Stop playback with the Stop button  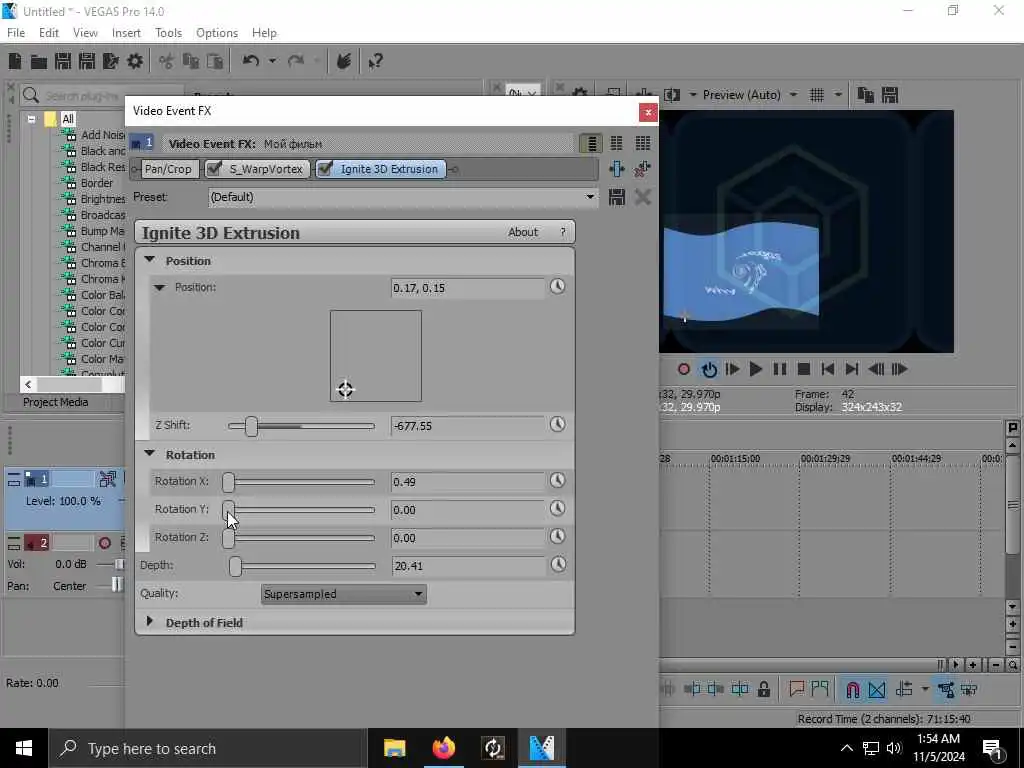pos(804,370)
